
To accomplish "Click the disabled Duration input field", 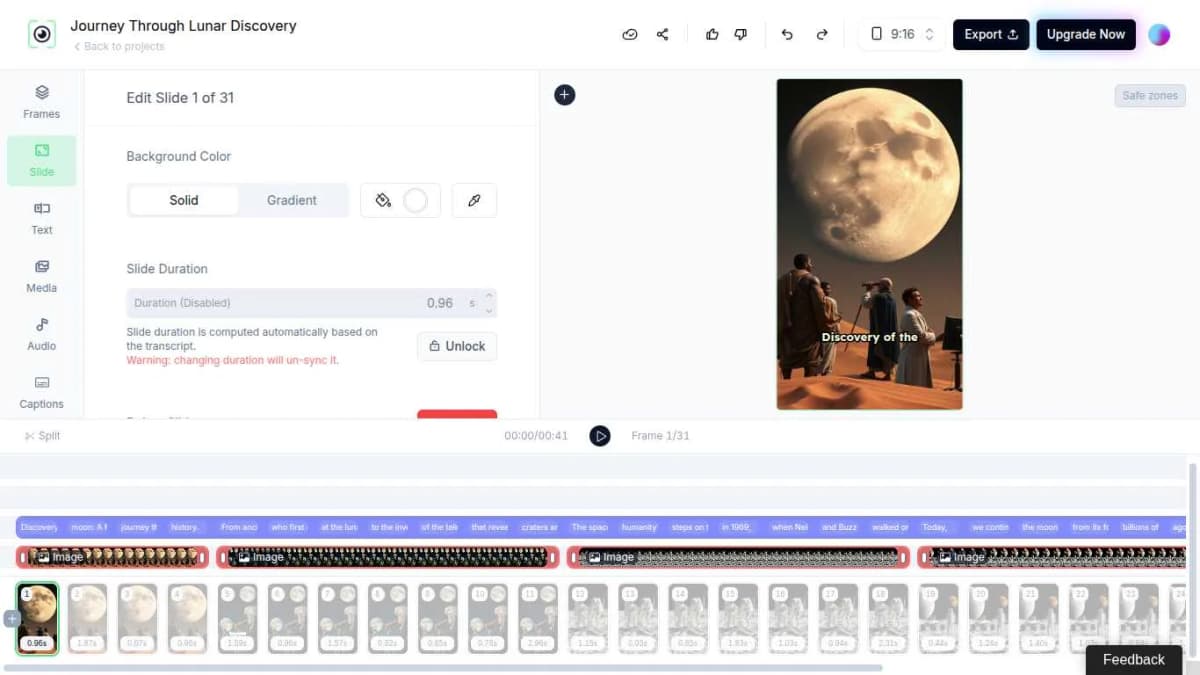I will [x=311, y=303].
